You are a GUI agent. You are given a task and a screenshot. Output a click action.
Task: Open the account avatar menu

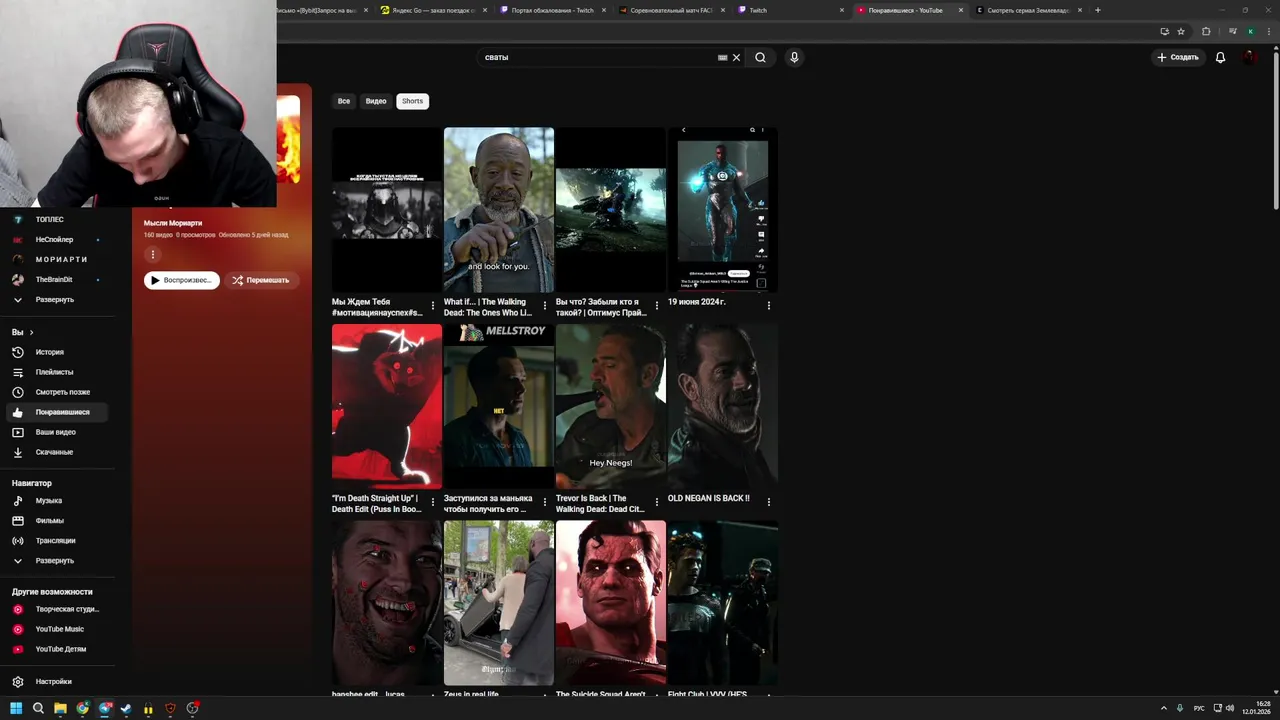pos(1250,57)
